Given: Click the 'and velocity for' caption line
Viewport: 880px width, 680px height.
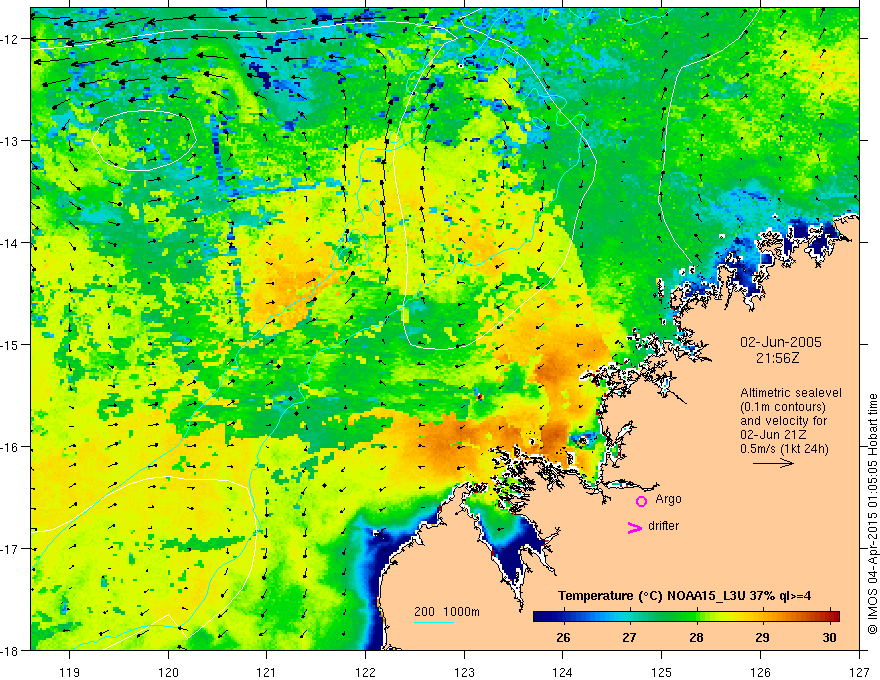Looking at the screenshot, I should pos(783,421).
